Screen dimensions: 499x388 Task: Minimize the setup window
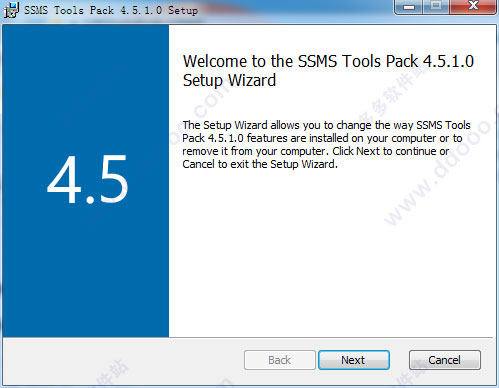(x=409, y=7)
